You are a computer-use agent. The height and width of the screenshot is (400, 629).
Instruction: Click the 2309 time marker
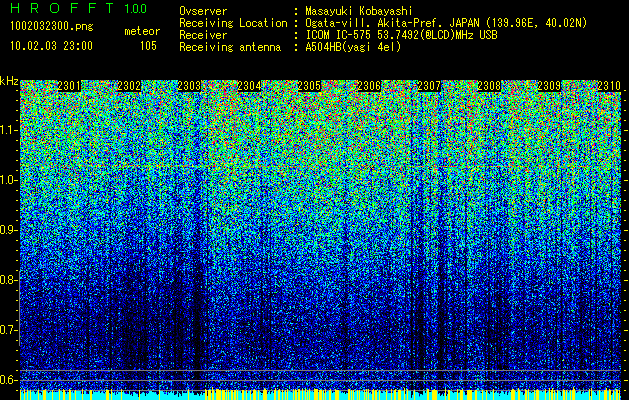click(x=549, y=86)
